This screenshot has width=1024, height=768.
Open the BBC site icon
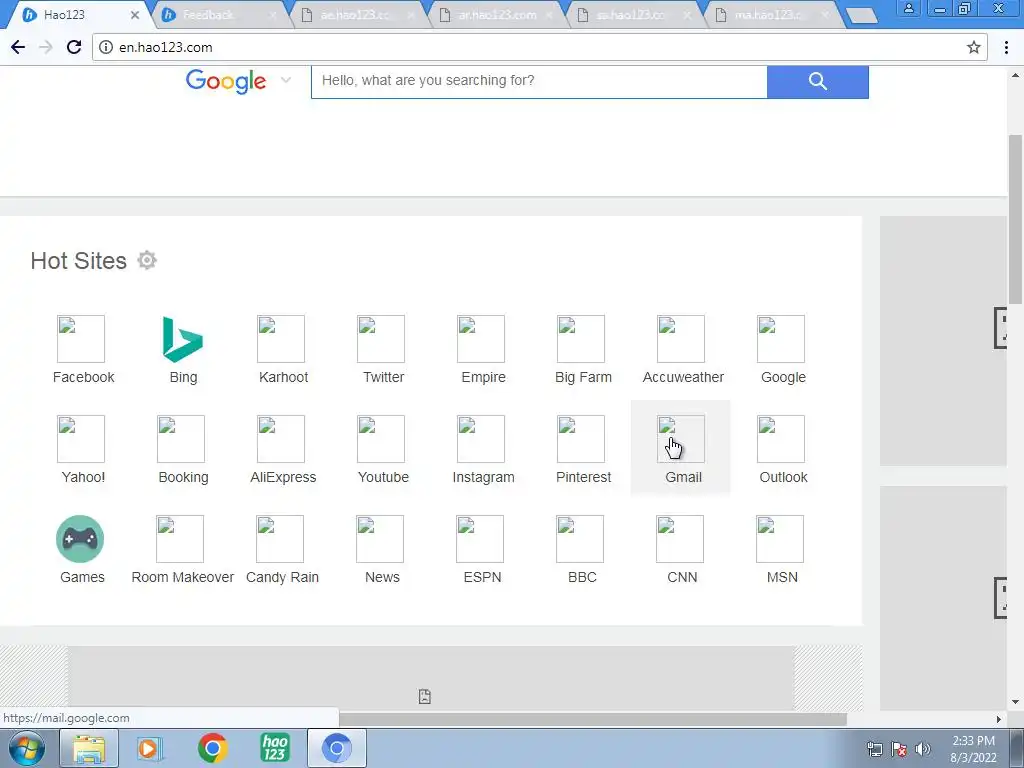pyautogui.click(x=579, y=539)
